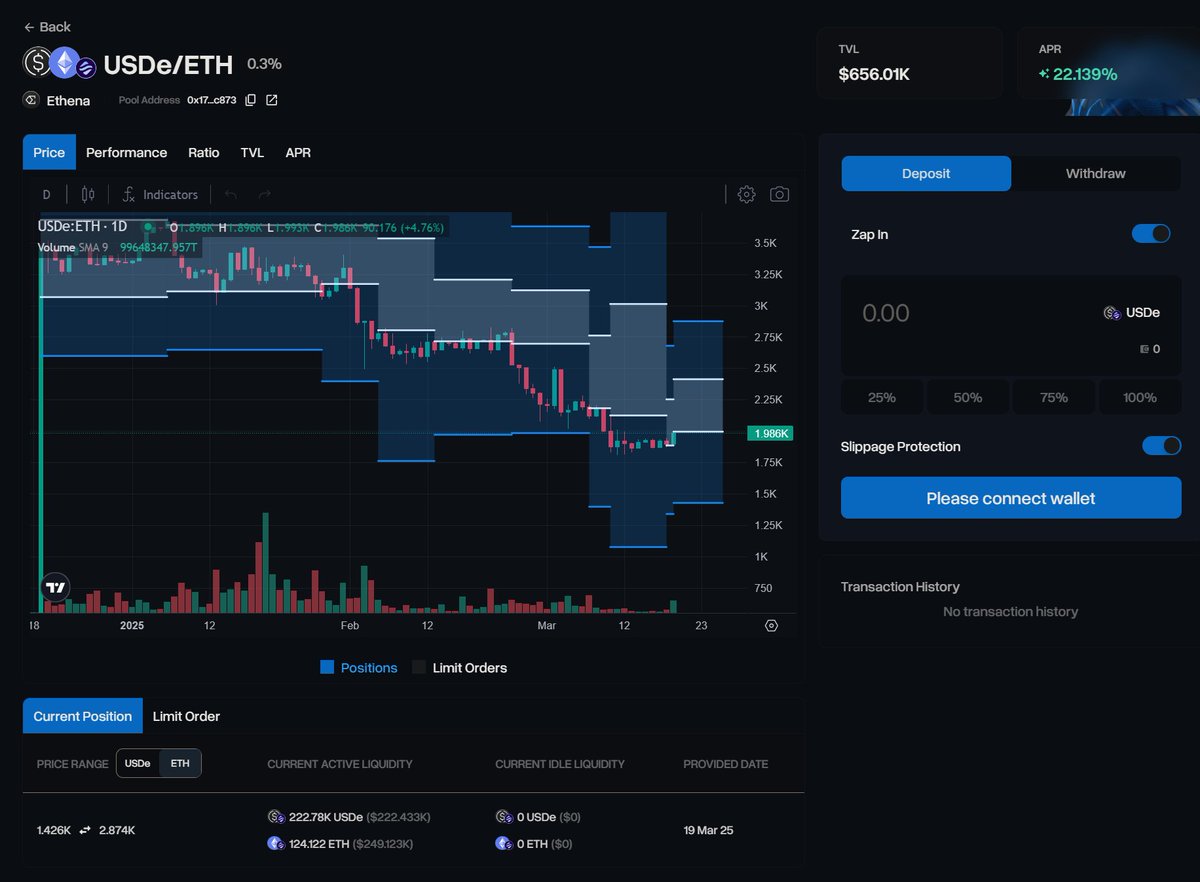The image size is (1200, 882).
Task: Click the ($249.123K) ETH liquidity value
Action: tap(380, 844)
